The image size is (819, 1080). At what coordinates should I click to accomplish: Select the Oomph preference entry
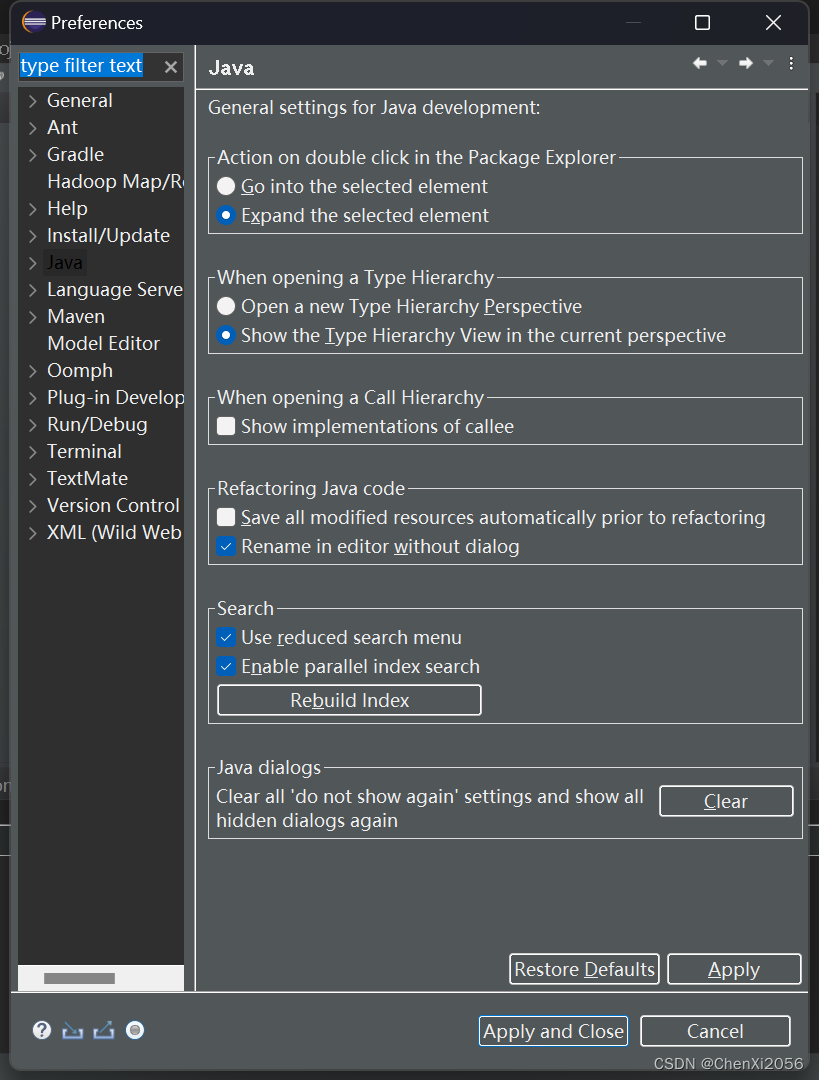[80, 371]
